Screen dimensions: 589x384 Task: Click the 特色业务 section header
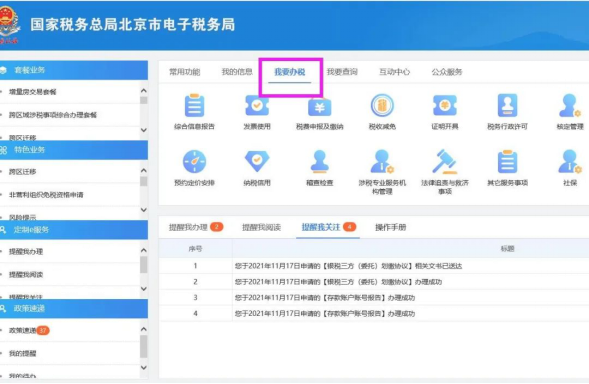point(74,150)
